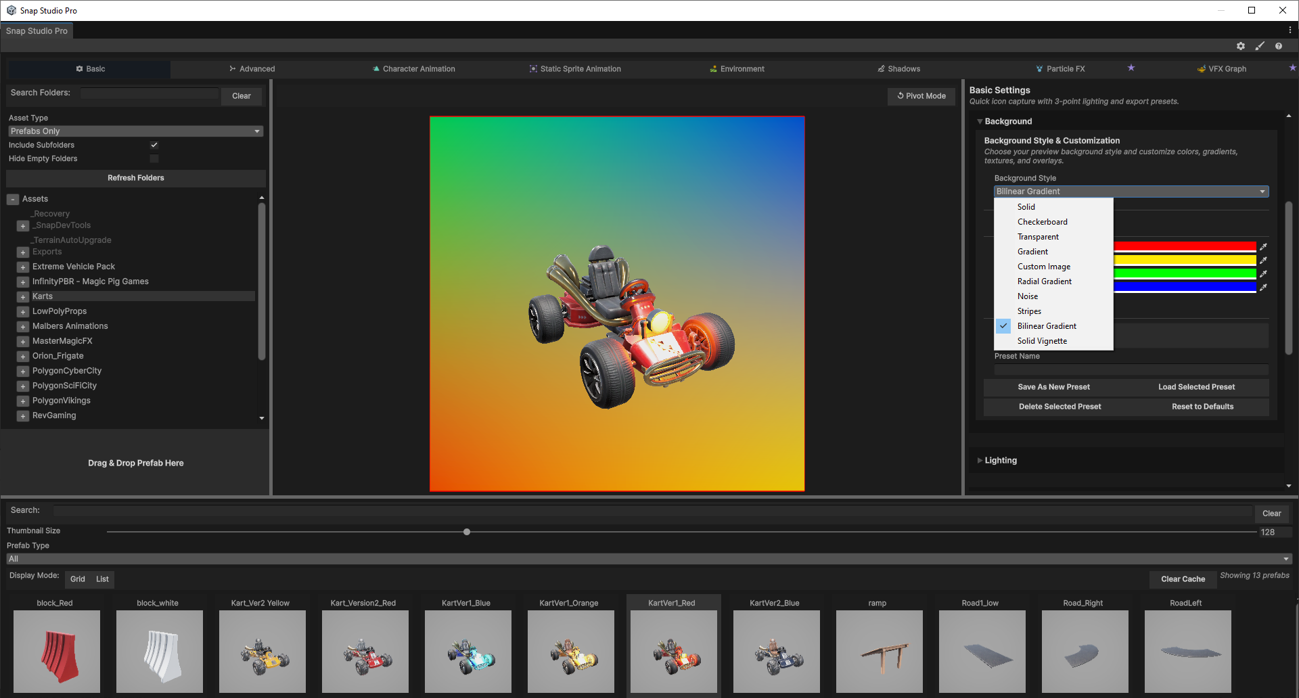Select the block_Red prefab thumbnail
The image size is (1299, 698).
click(56, 651)
